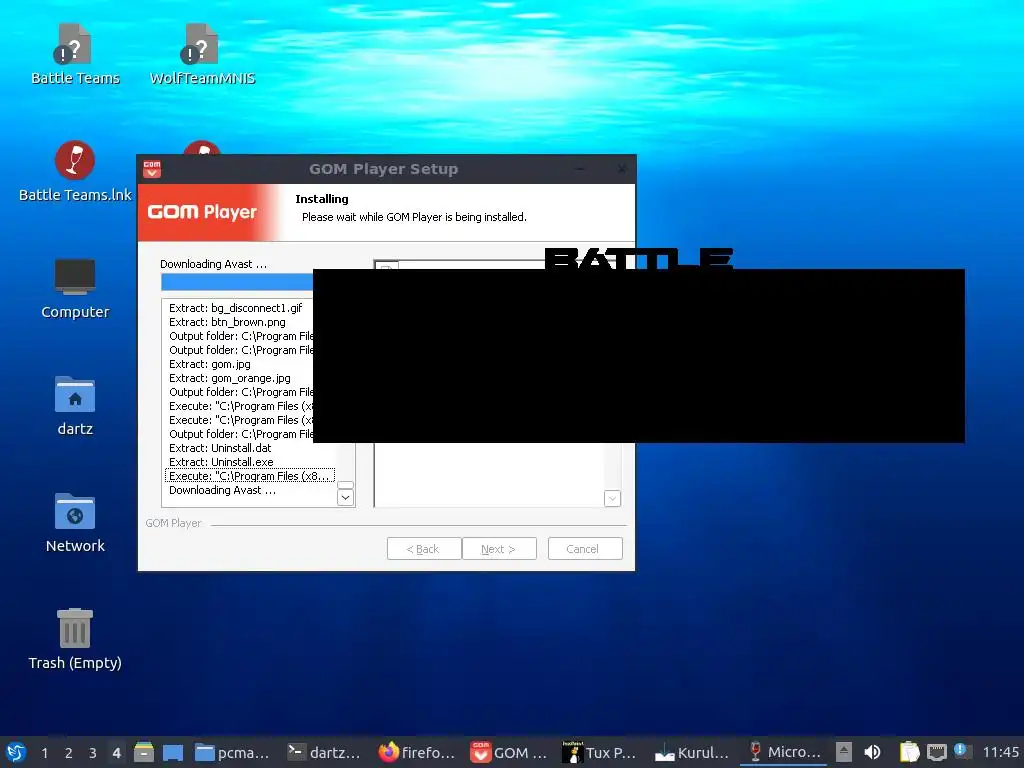Click the Back button in GOM setup
Screen dimensions: 1024x768
(x=424, y=549)
